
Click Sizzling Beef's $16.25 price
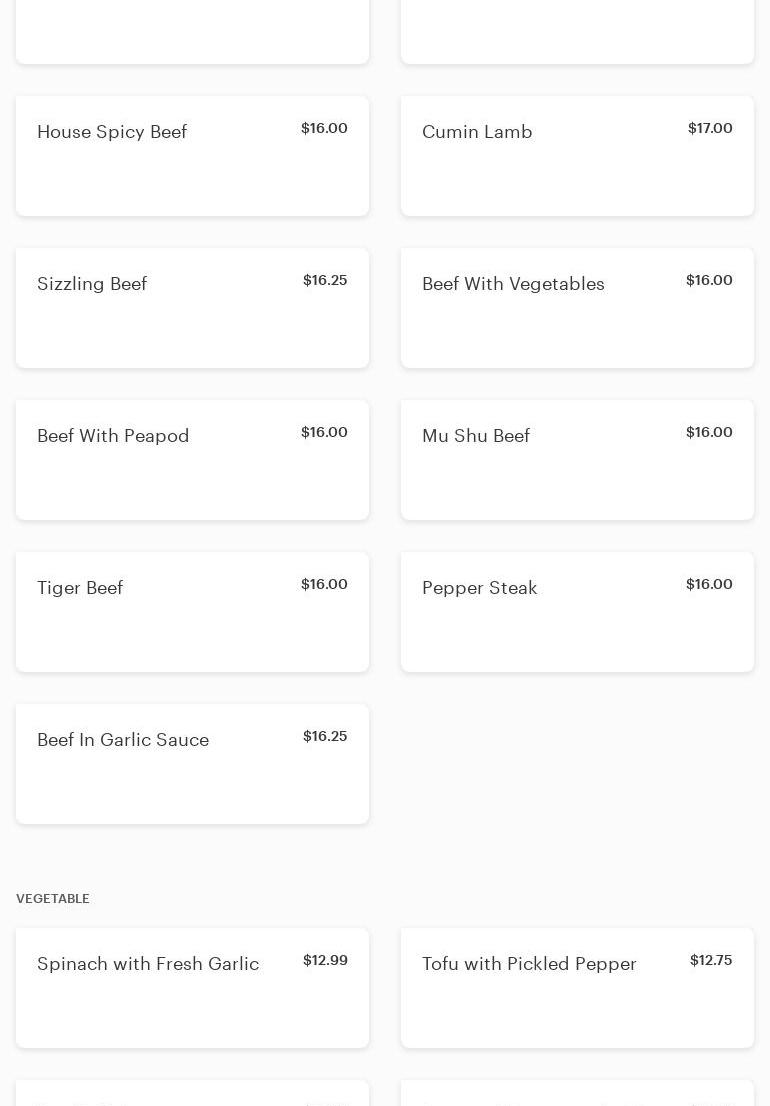pyautogui.click(x=325, y=280)
